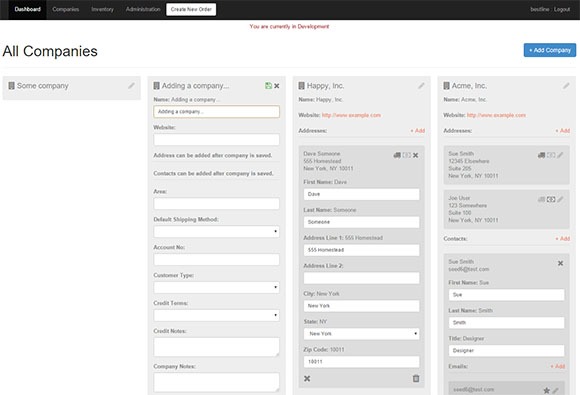Viewport: 580px width, 395px height.
Task: Mark seed6@test.com as primary with star icon
Action: point(546,391)
